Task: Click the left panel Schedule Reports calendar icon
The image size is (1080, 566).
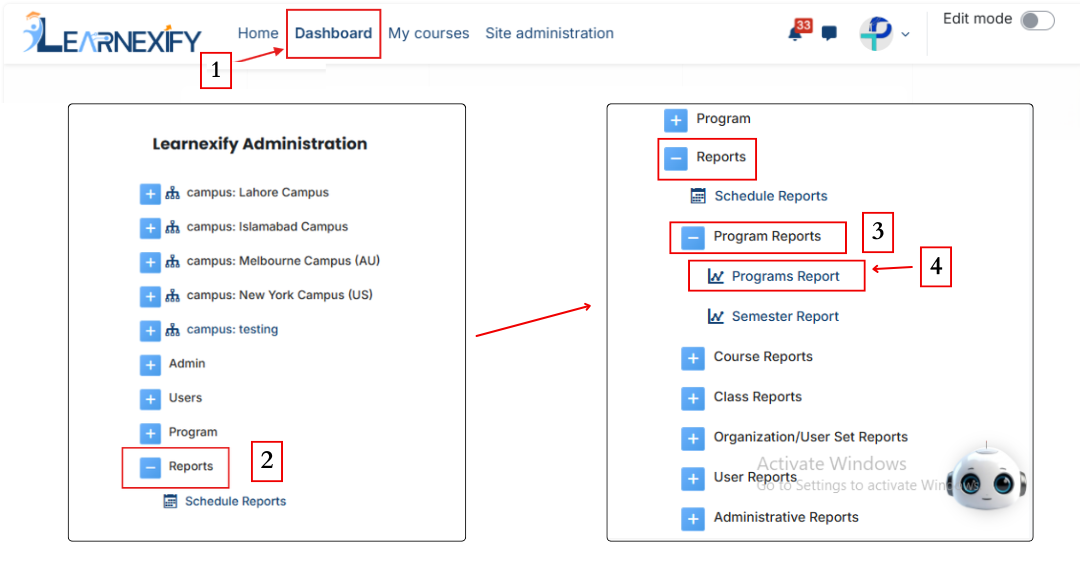Action: (170, 501)
